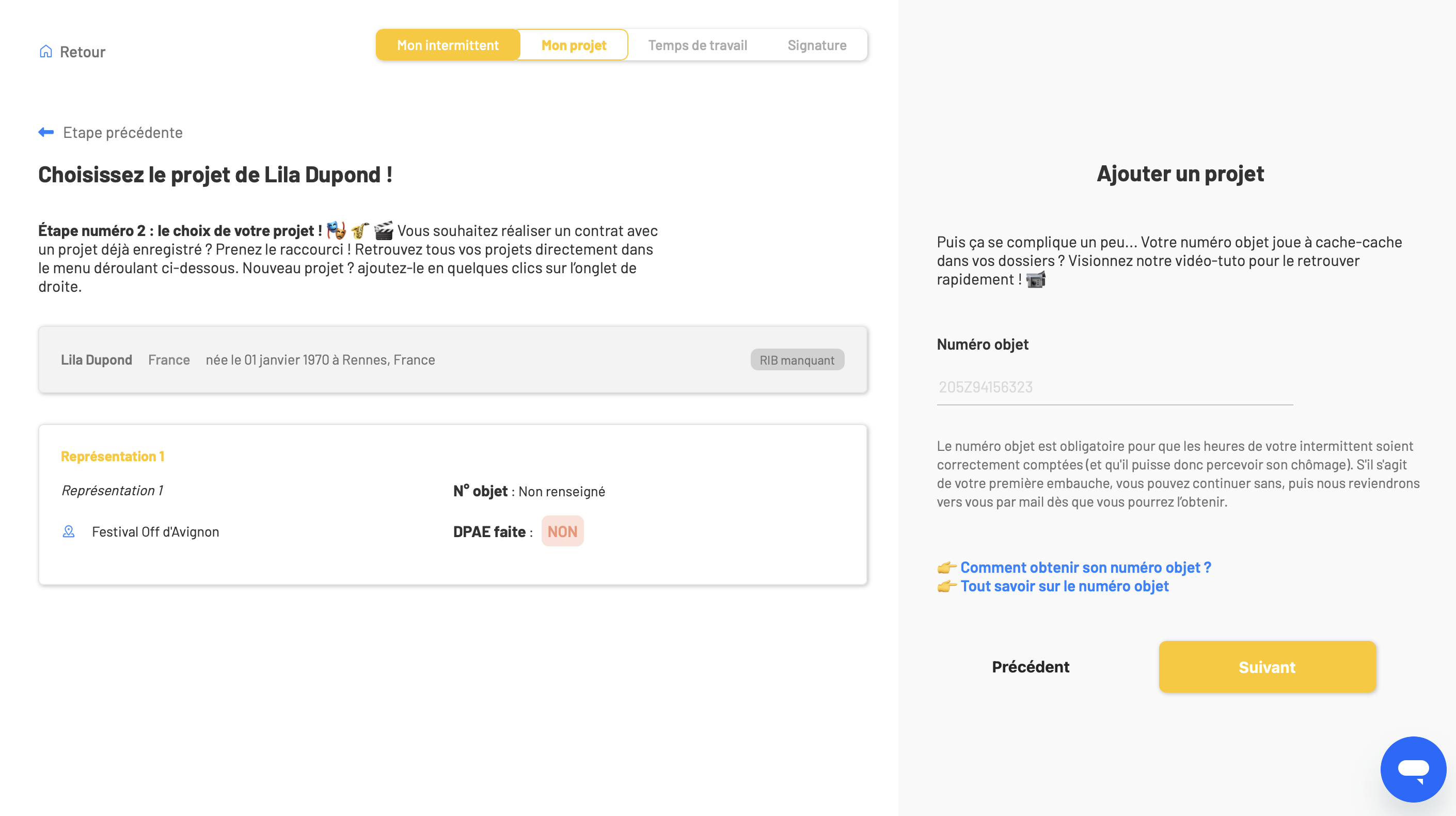This screenshot has width=1456, height=816.
Task: Click the Ajouter un projet heading
Action: (x=1180, y=174)
